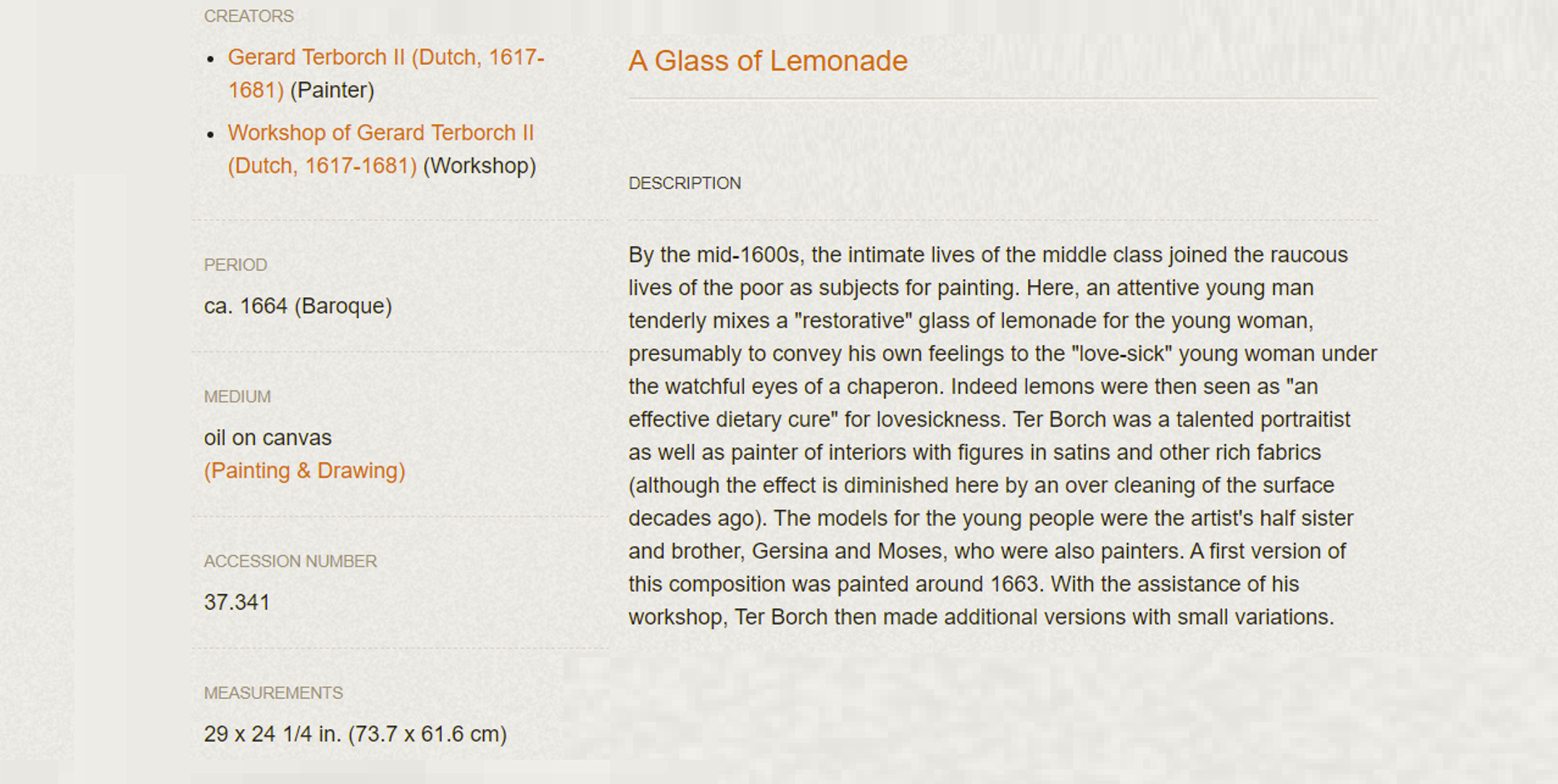Click the oil on canvas text
1558x784 pixels.
[268, 437]
